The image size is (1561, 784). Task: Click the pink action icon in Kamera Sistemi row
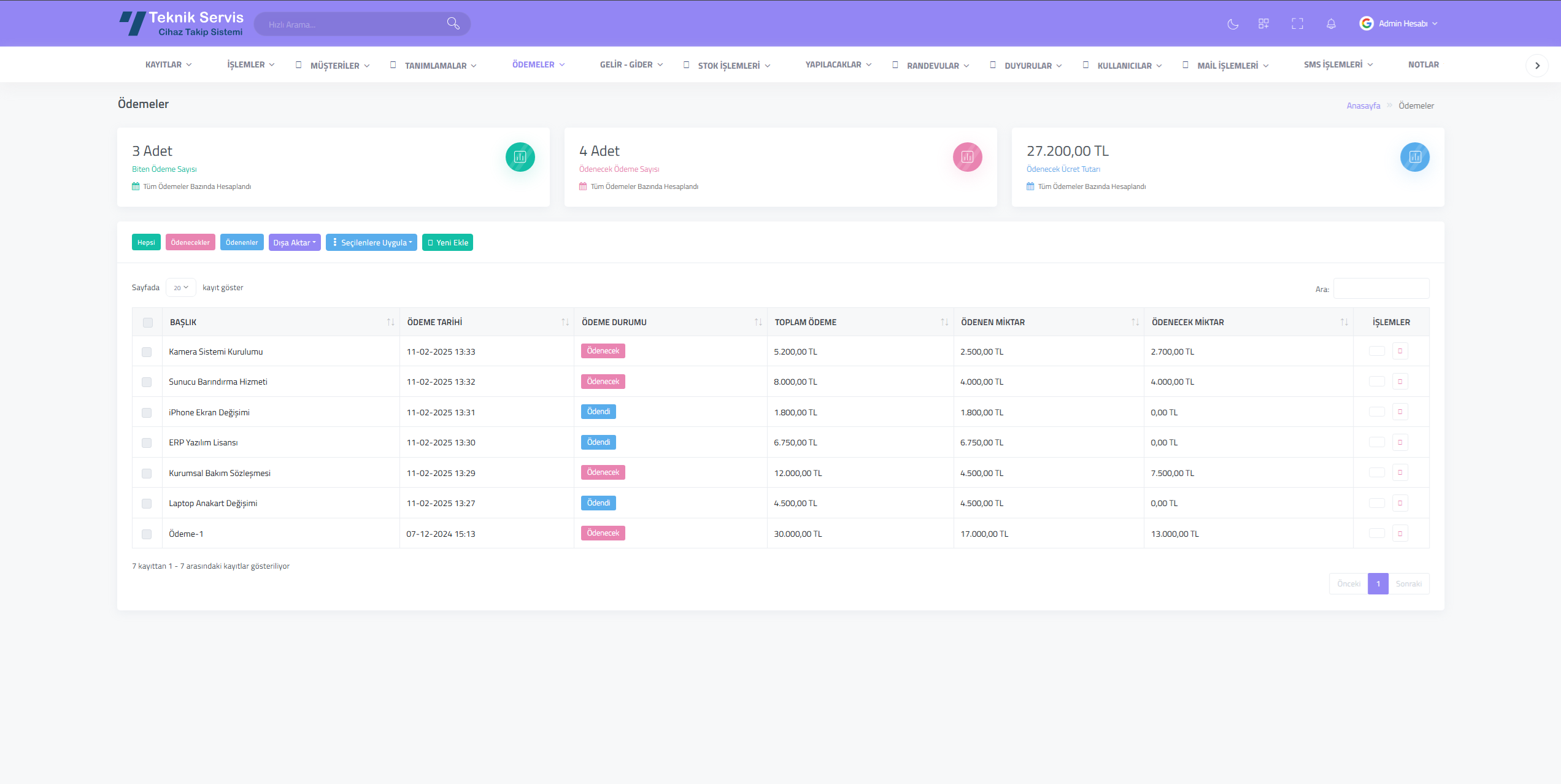[x=1400, y=351]
